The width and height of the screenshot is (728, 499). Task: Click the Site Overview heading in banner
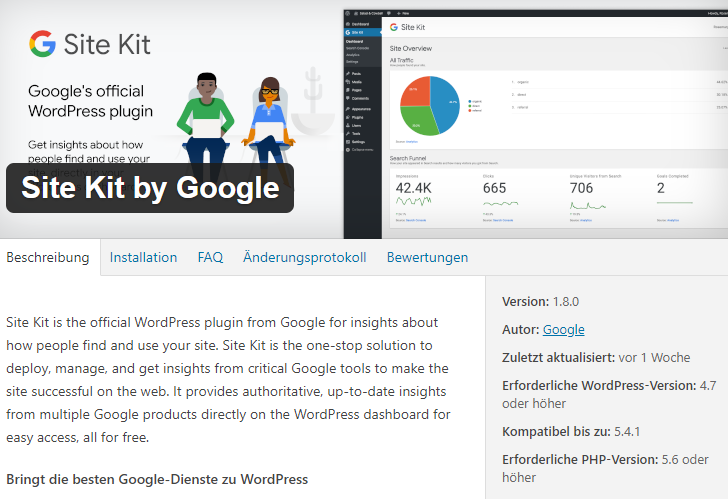410,48
